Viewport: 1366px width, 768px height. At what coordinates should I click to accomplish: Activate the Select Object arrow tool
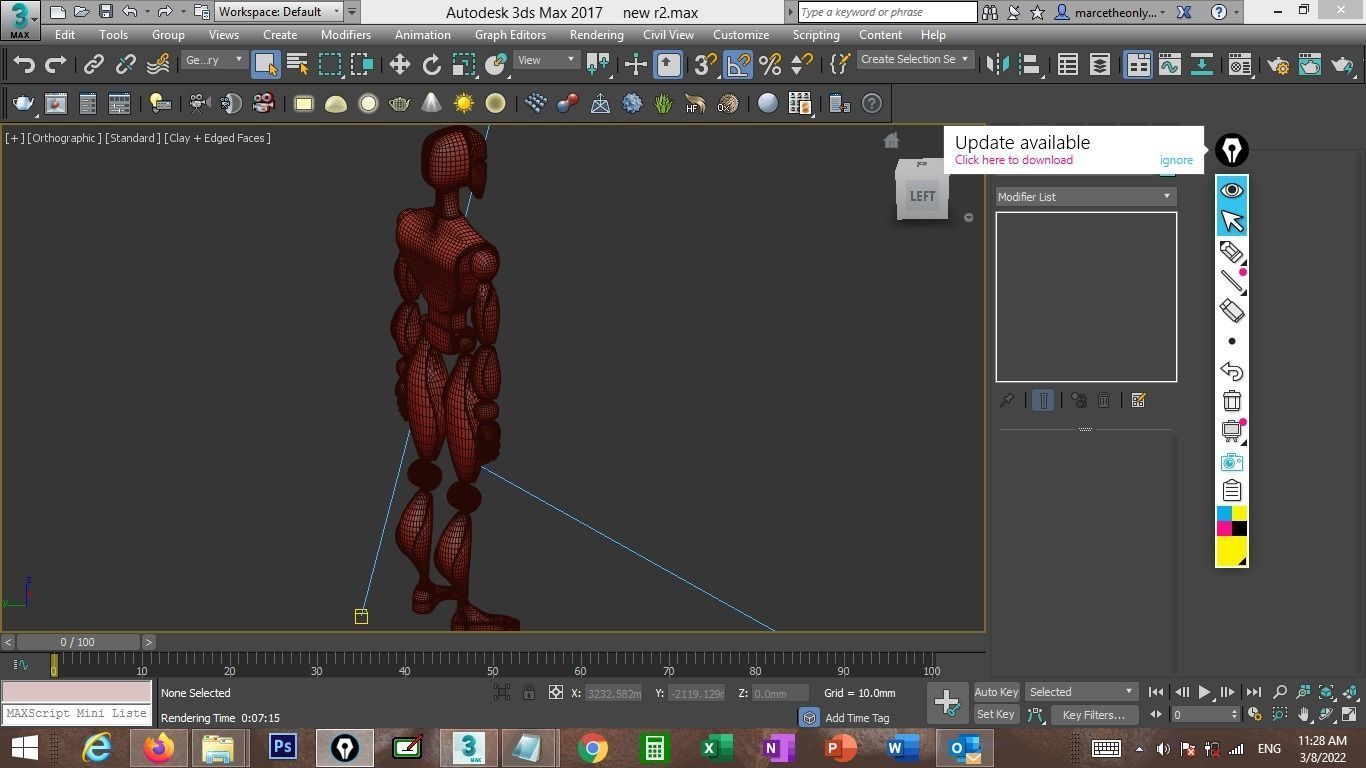(265, 64)
